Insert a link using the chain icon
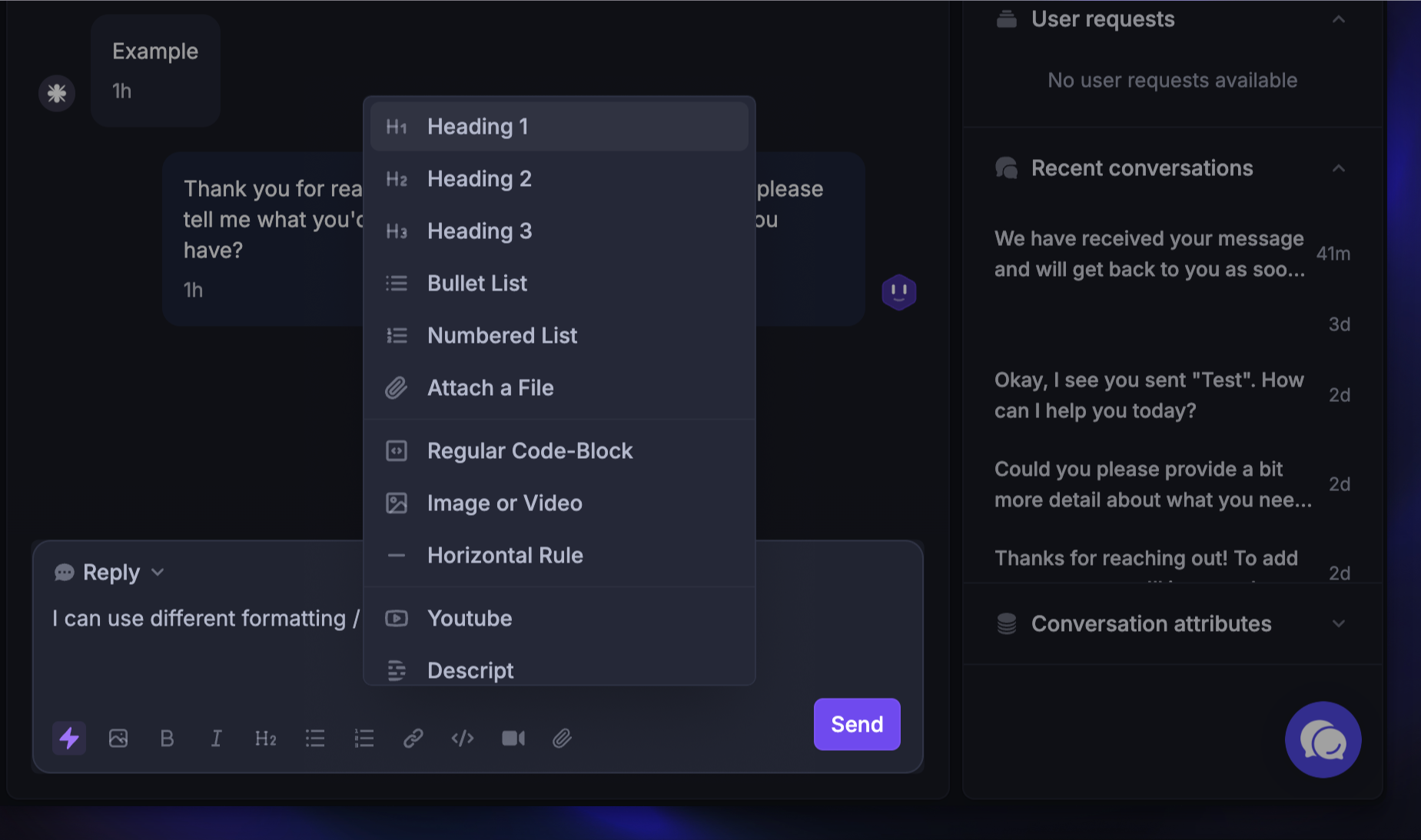The height and width of the screenshot is (840, 1421). coord(413,739)
